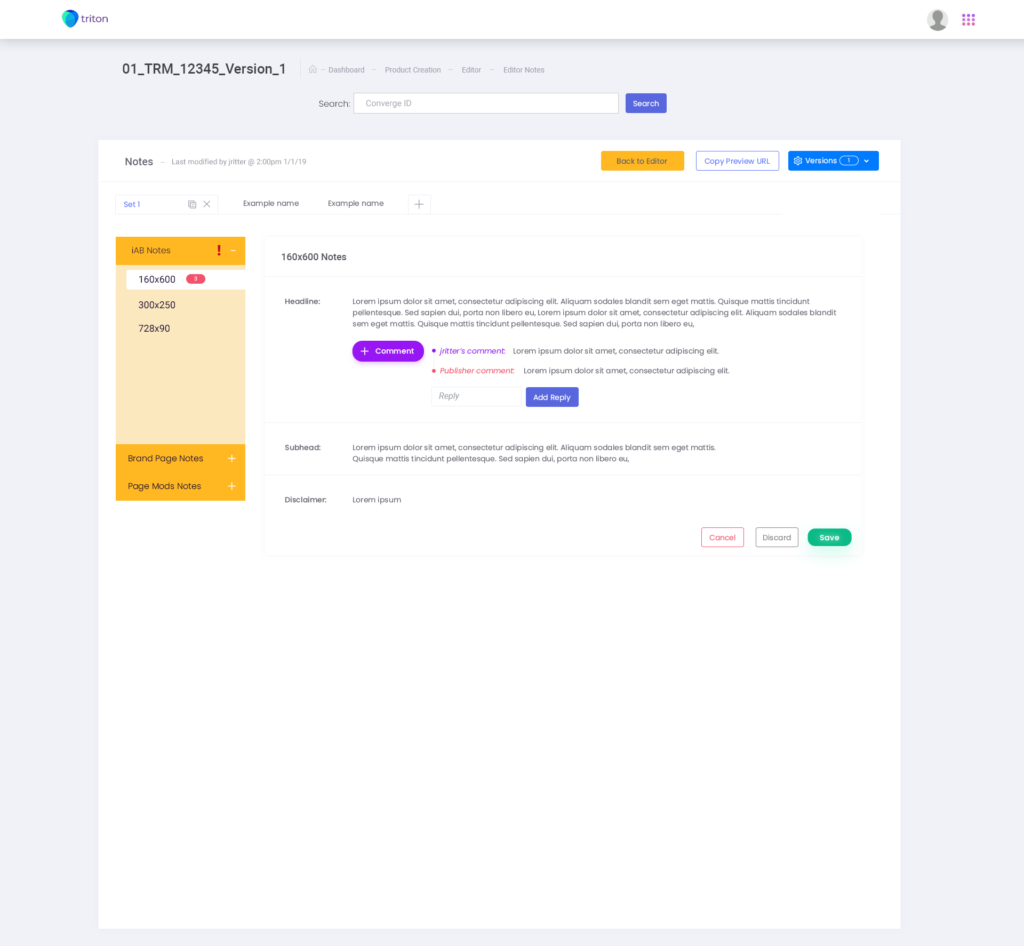1024x946 pixels.
Task: Click into the Reply input field
Action: 475,396
